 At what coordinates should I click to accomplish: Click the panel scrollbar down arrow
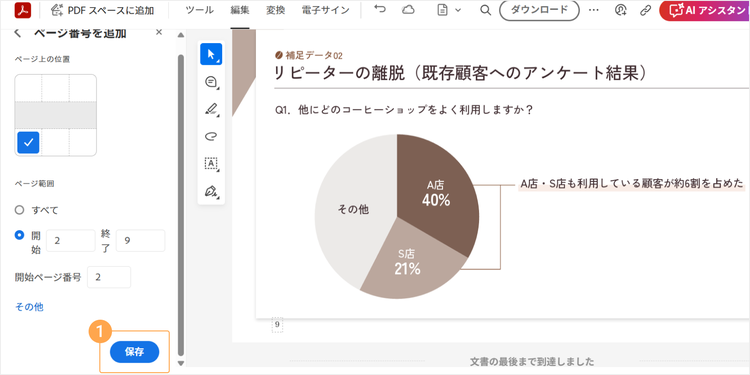tap(180, 364)
